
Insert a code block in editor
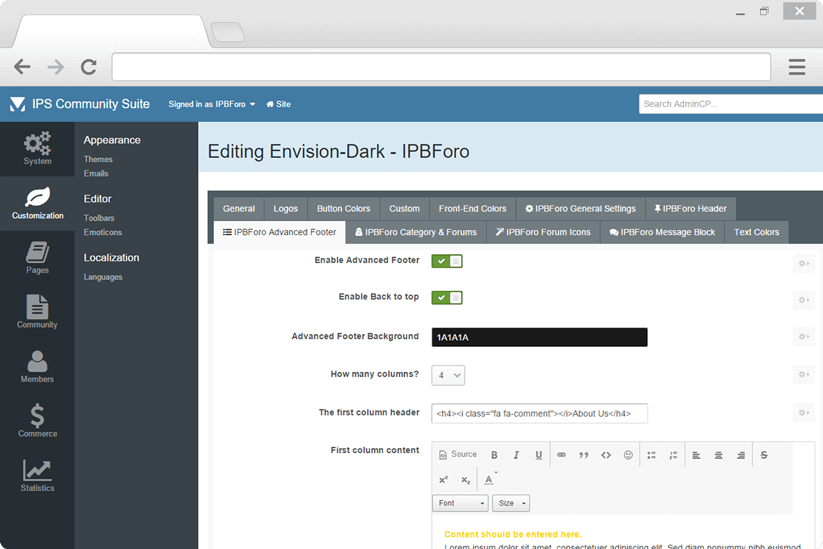coord(606,455)
